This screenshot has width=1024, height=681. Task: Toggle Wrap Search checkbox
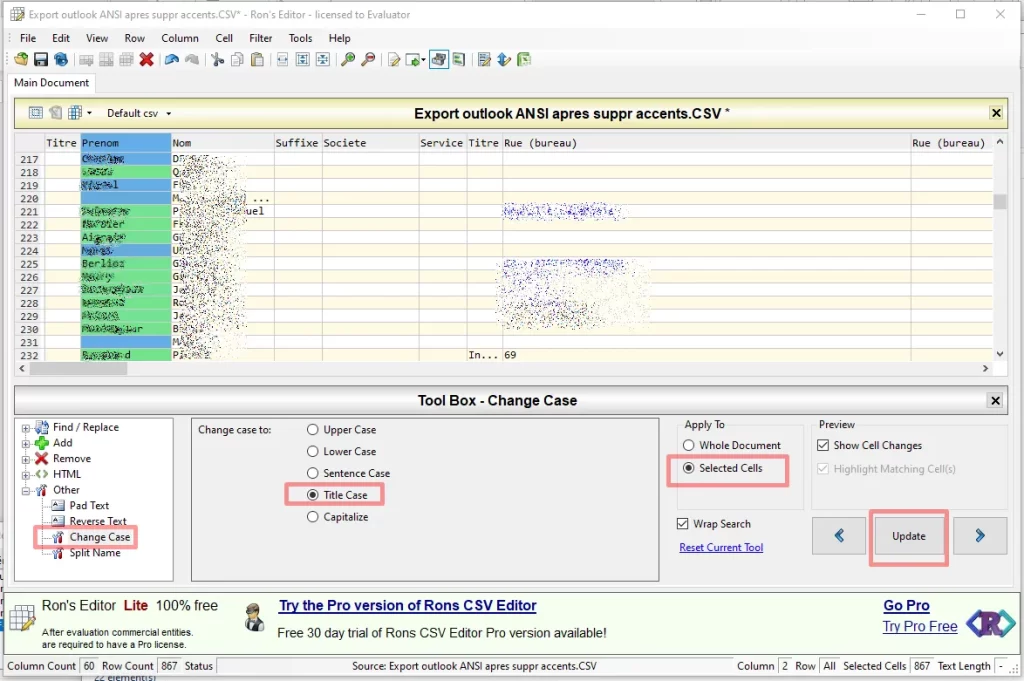(x=682, y=524)
